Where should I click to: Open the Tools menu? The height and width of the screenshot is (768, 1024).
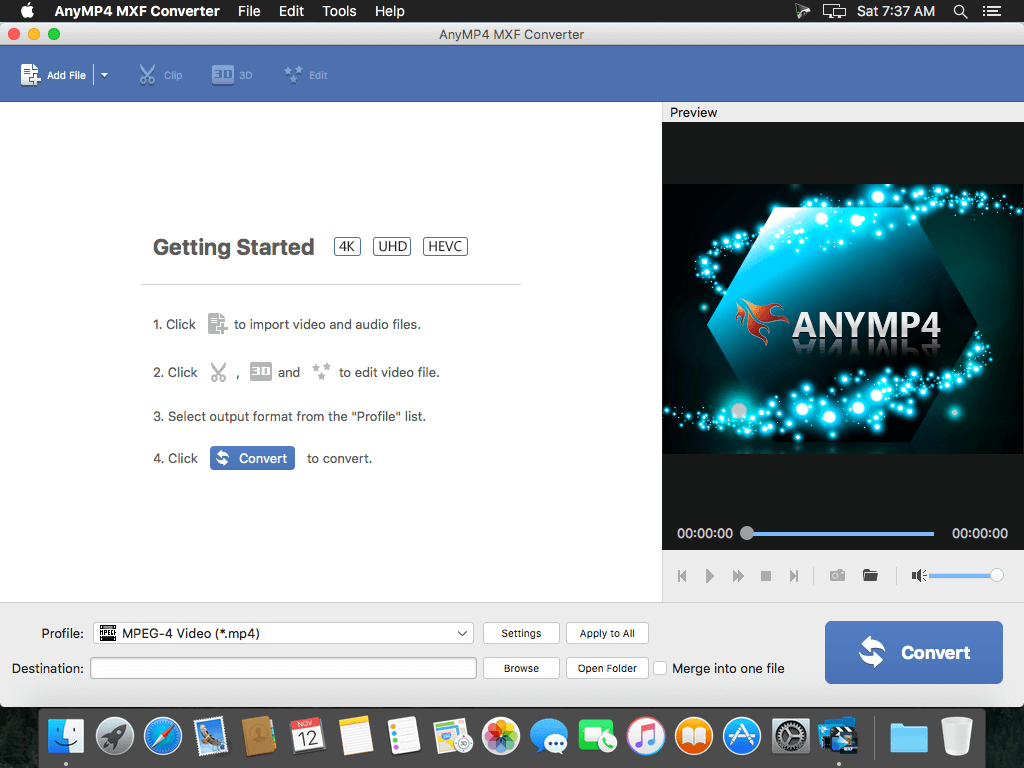click(339, 11)
